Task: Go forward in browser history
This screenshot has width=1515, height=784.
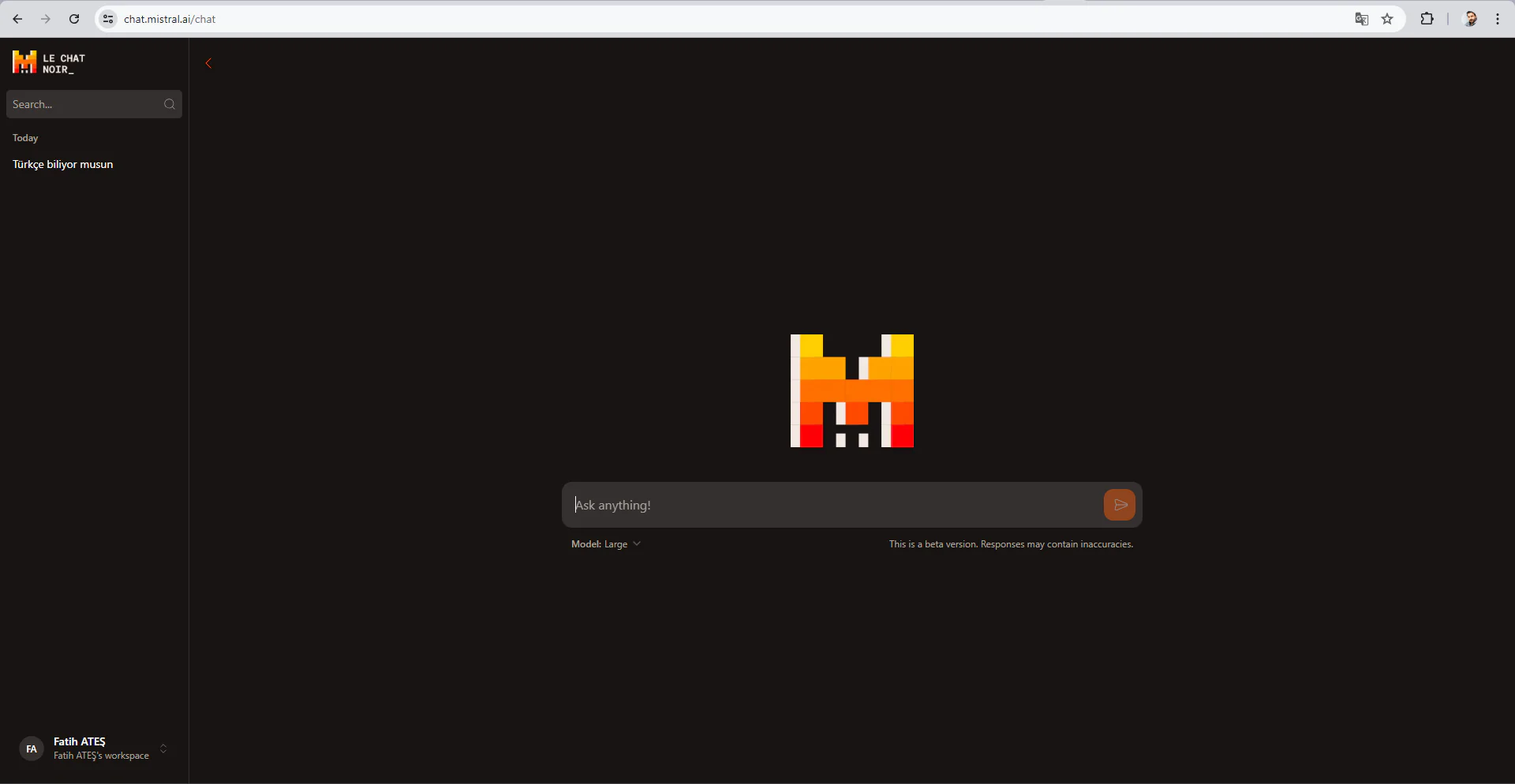Action: click(46, 19)
